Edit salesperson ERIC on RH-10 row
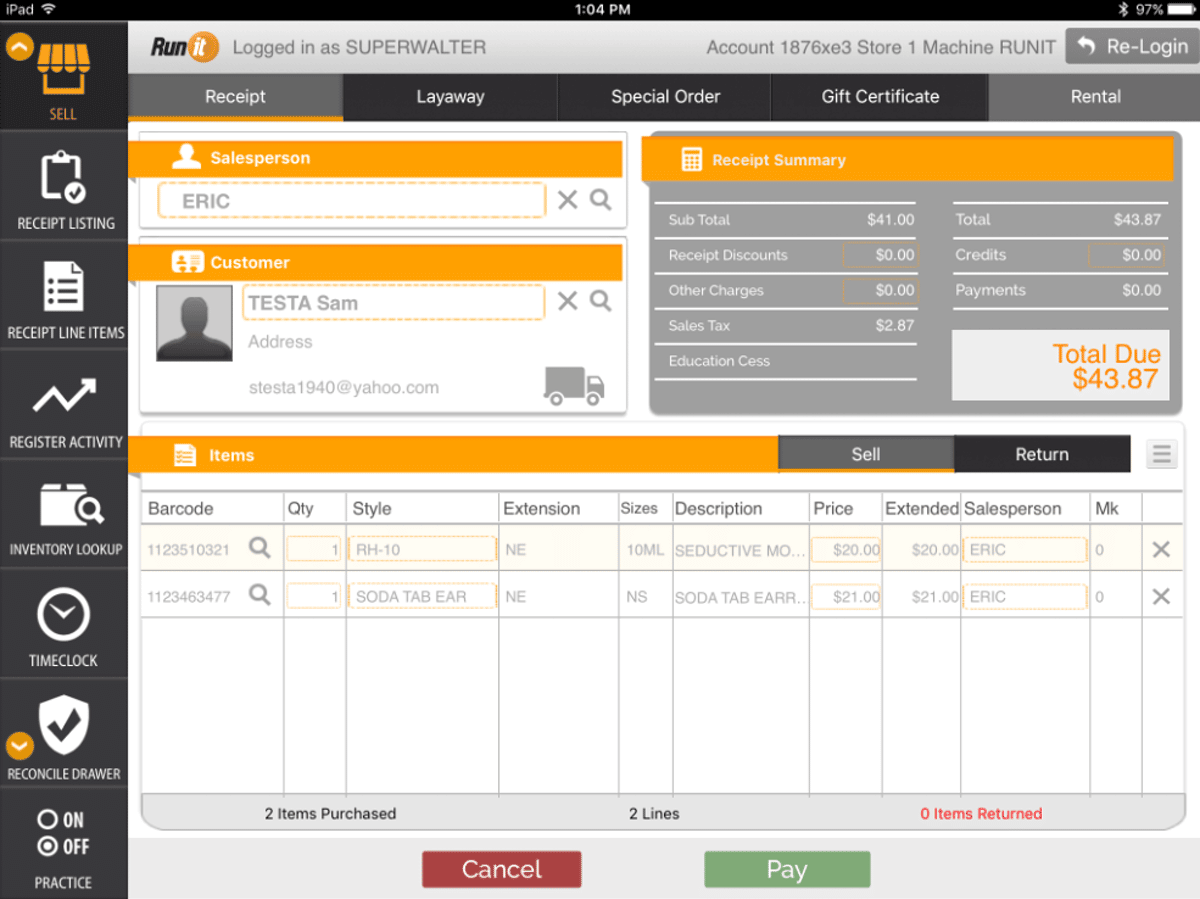The height and width of the screenshot is (899, 1200). [1025, 549]
